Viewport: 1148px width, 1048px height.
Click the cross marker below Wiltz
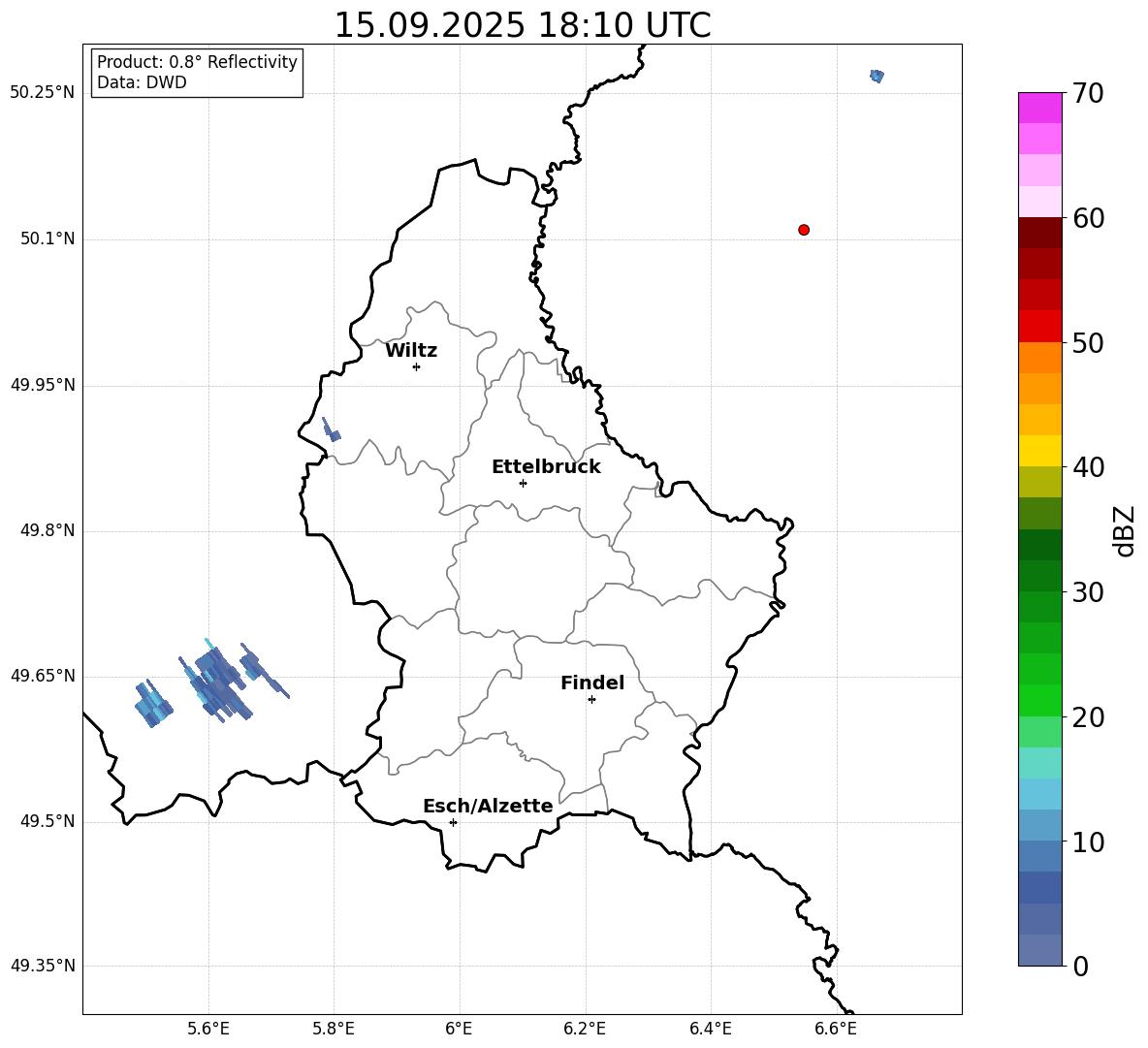click(417, 367)
